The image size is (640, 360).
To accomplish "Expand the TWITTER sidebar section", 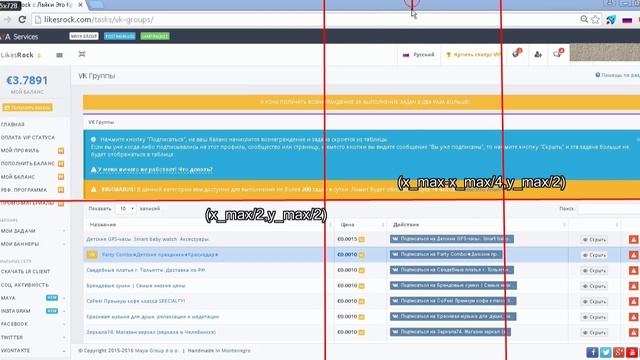I will point(33,338).
